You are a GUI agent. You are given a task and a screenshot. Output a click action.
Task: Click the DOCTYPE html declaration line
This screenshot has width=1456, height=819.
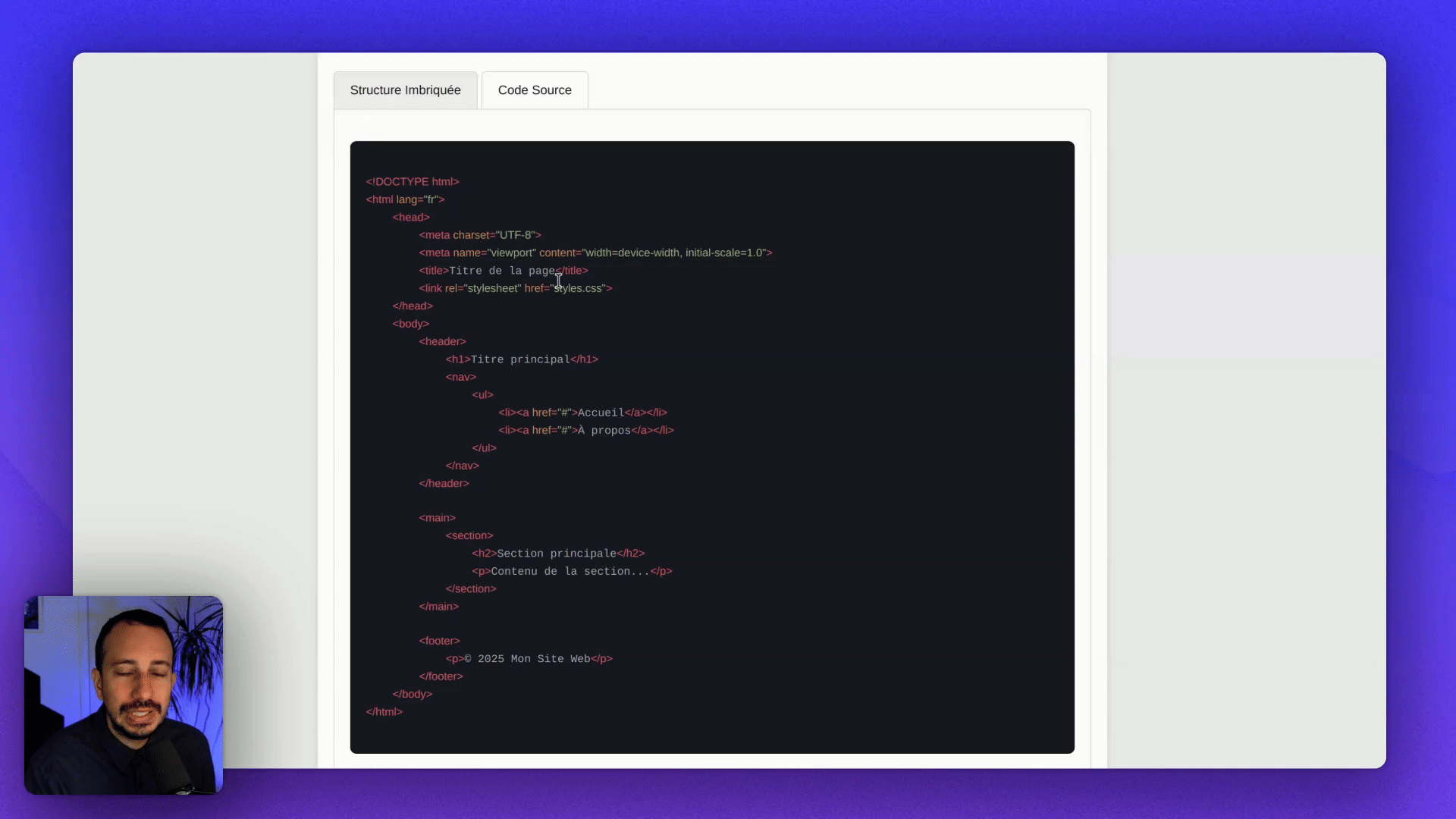click(413, 182)
